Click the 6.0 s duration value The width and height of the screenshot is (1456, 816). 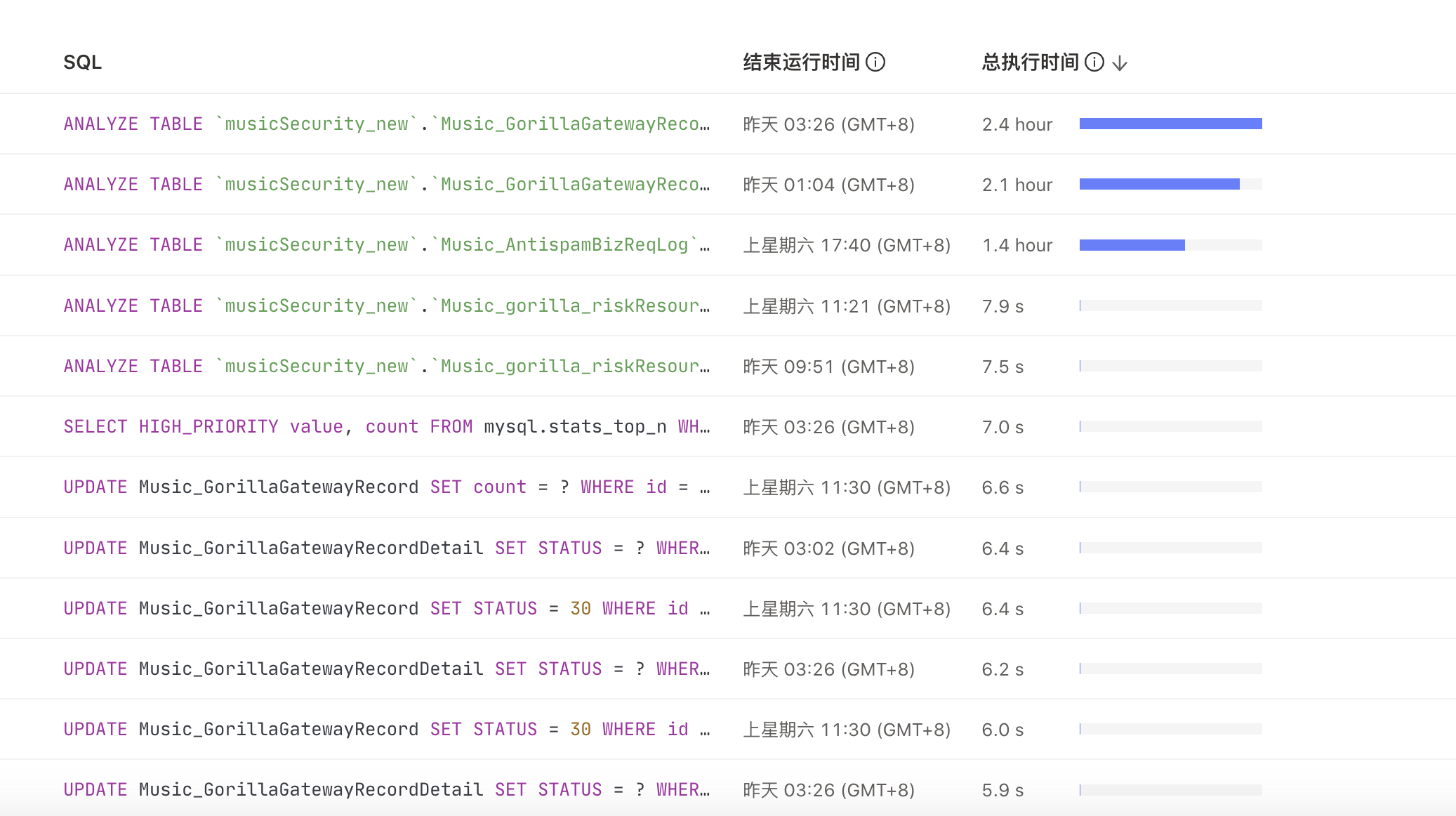point(1002,730)
